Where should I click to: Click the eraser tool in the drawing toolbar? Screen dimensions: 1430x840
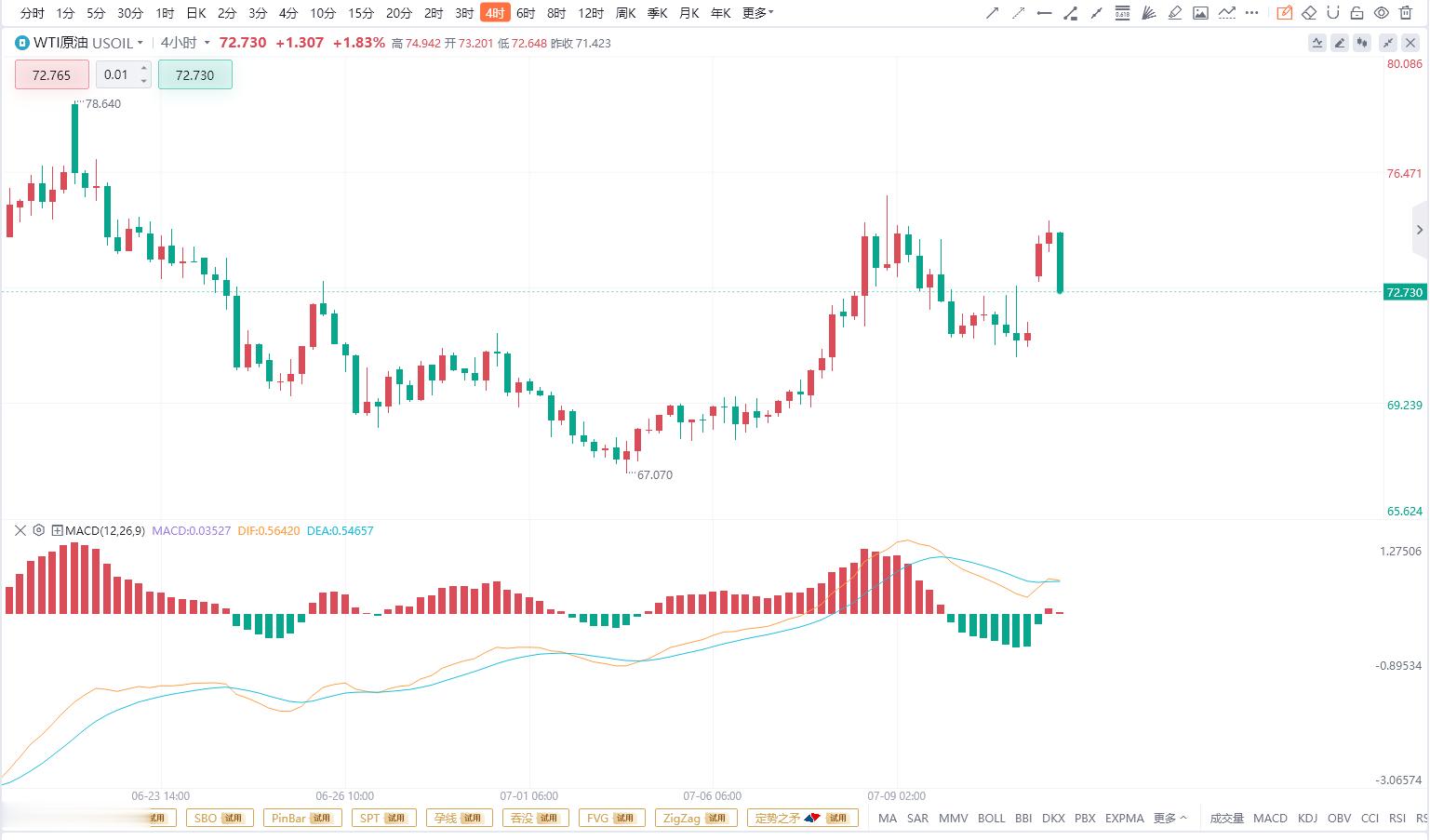[x=1309, y=13]
